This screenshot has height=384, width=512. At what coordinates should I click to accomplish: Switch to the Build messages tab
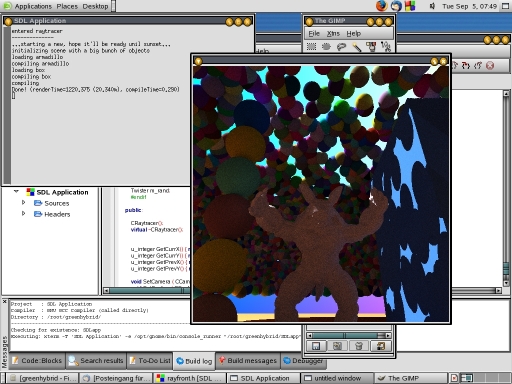click(248, 361)
